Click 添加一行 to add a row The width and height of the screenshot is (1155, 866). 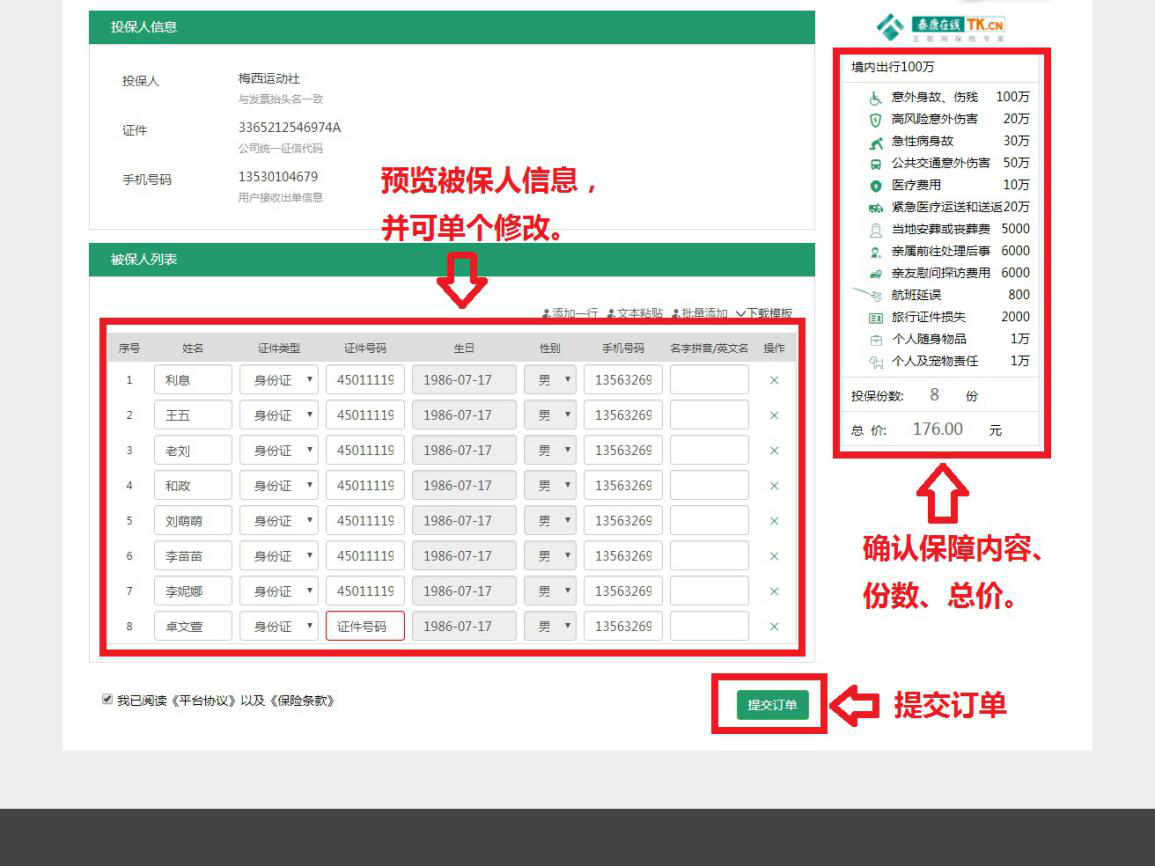click(570, 313)
